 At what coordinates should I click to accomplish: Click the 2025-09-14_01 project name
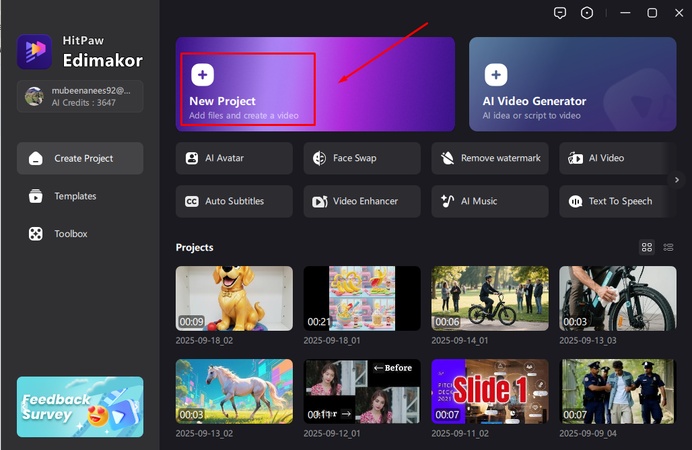(x=460, y=341)
